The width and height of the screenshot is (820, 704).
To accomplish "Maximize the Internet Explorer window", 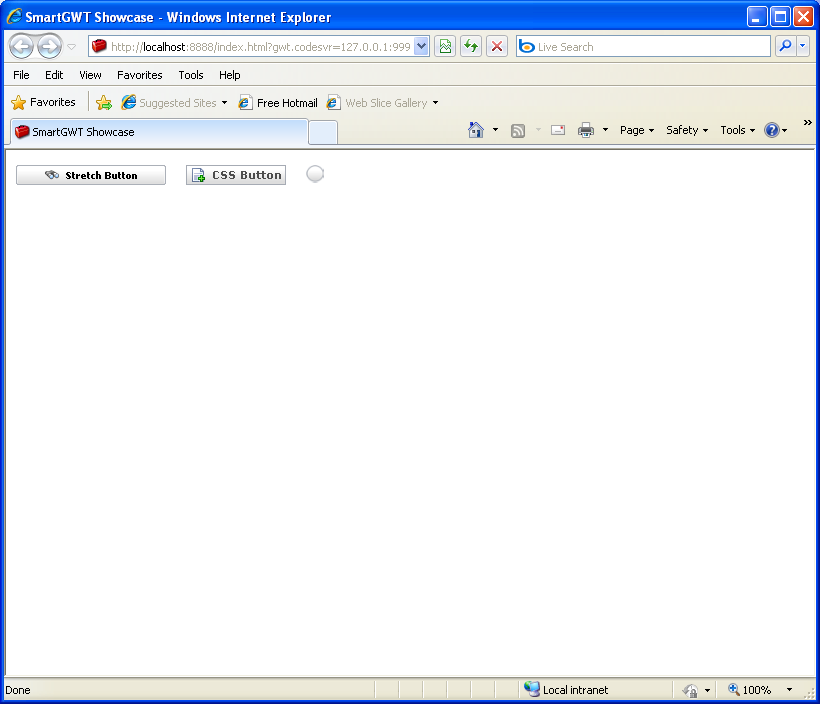I will (780, 17).
